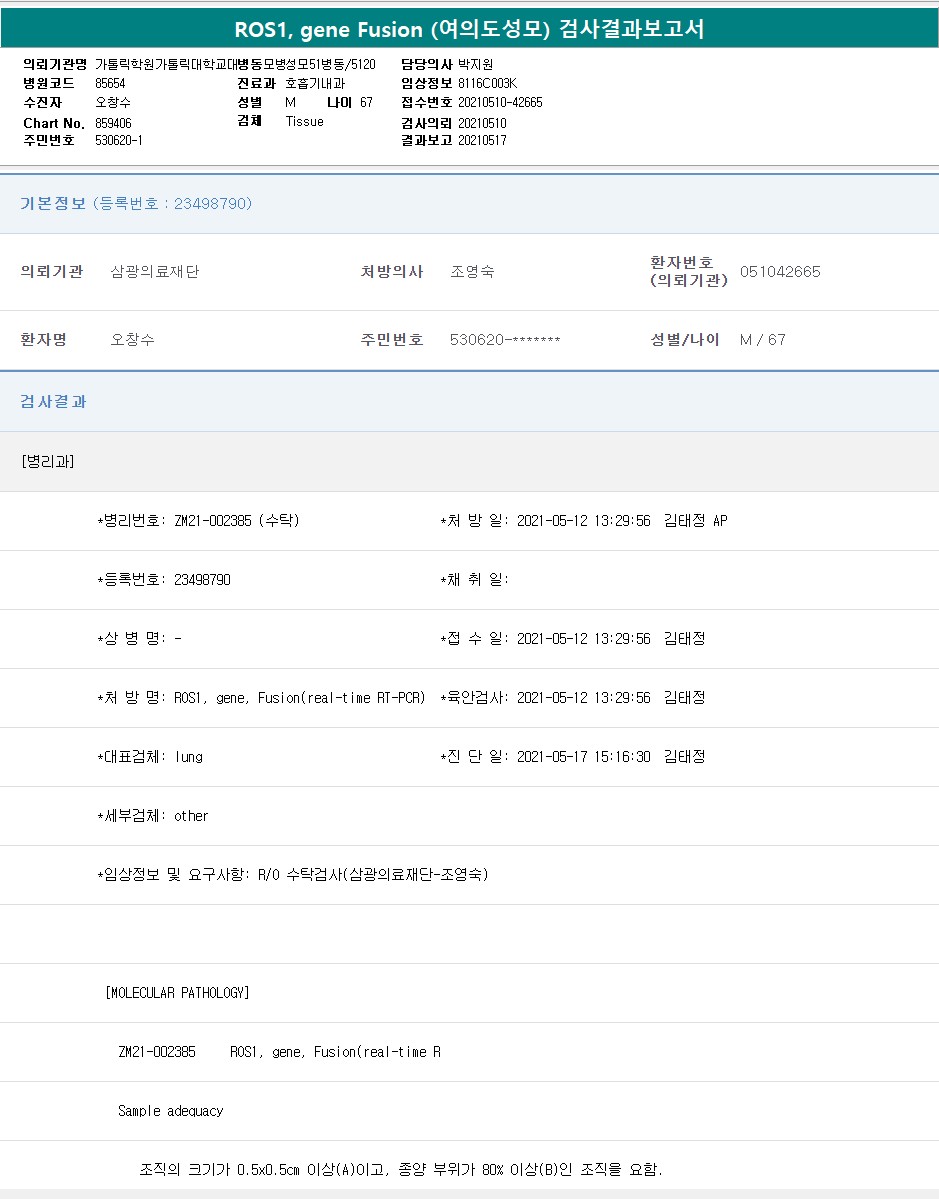Click 처방의사 value 조영숙 in 기본정보

point(472,272)
